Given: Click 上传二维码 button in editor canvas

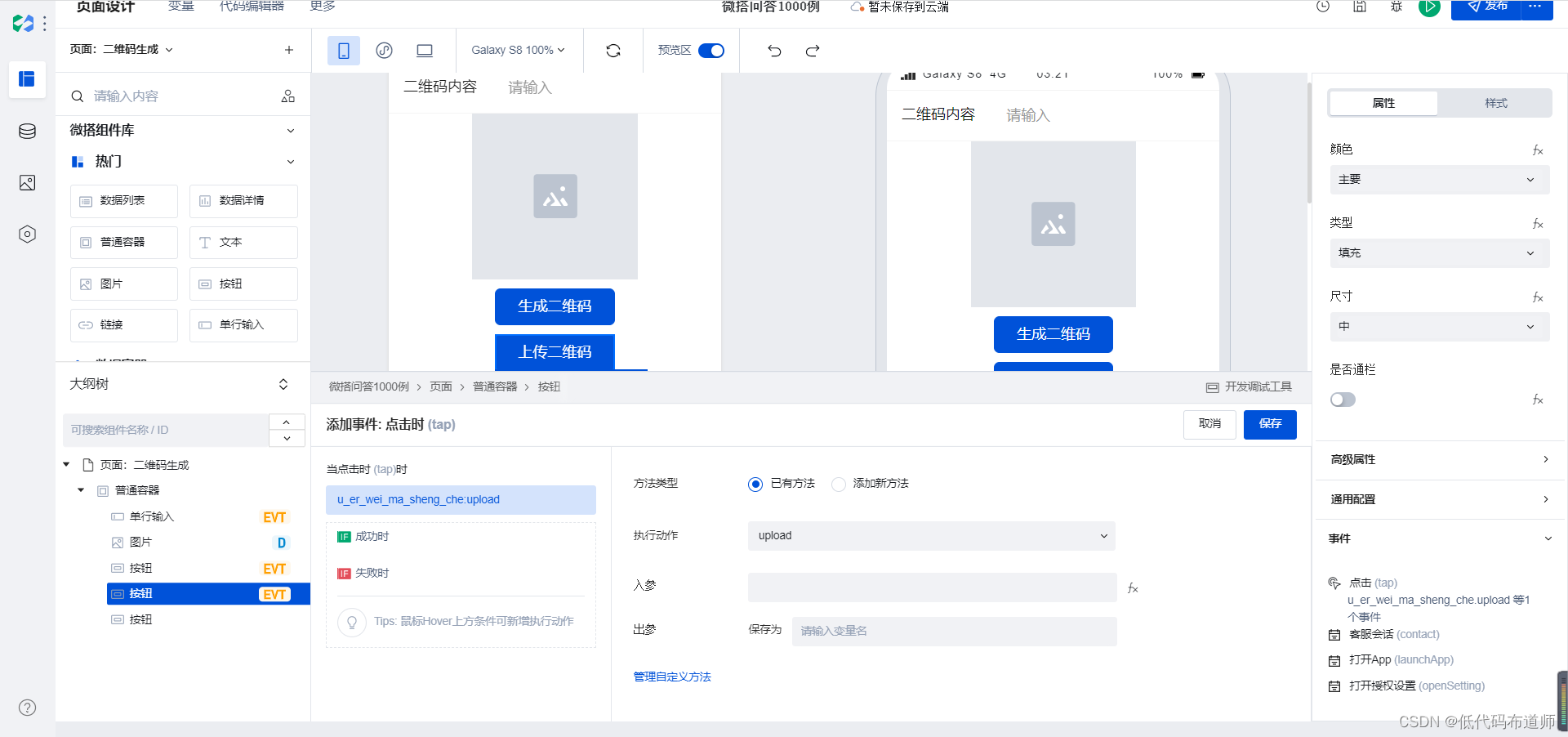Looking at the screenshot, I should click(x=555, y=352).
